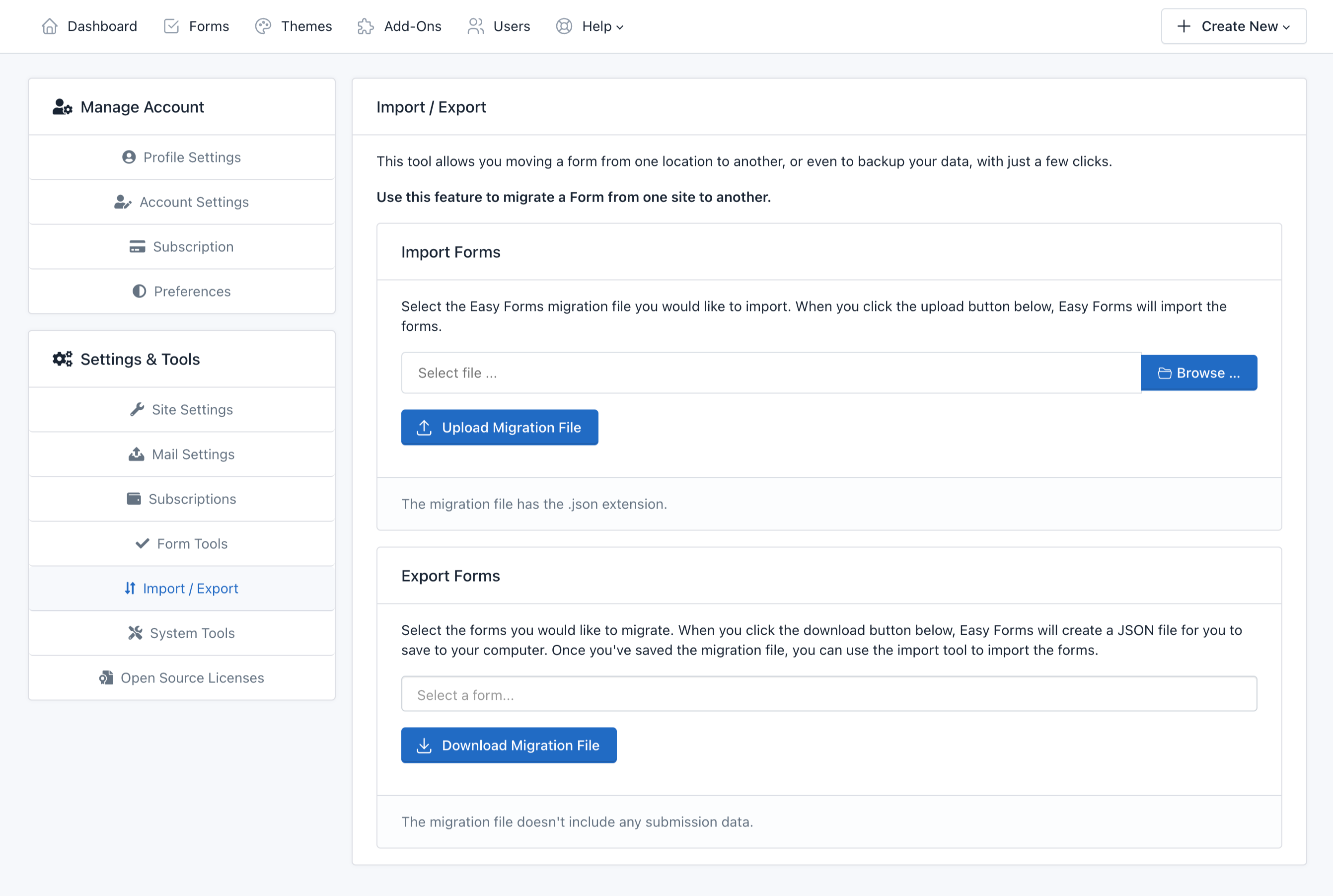Click the Browse file picker button
The height and width of the screenshot is (896, 1333).
[x=1198, y=373]
